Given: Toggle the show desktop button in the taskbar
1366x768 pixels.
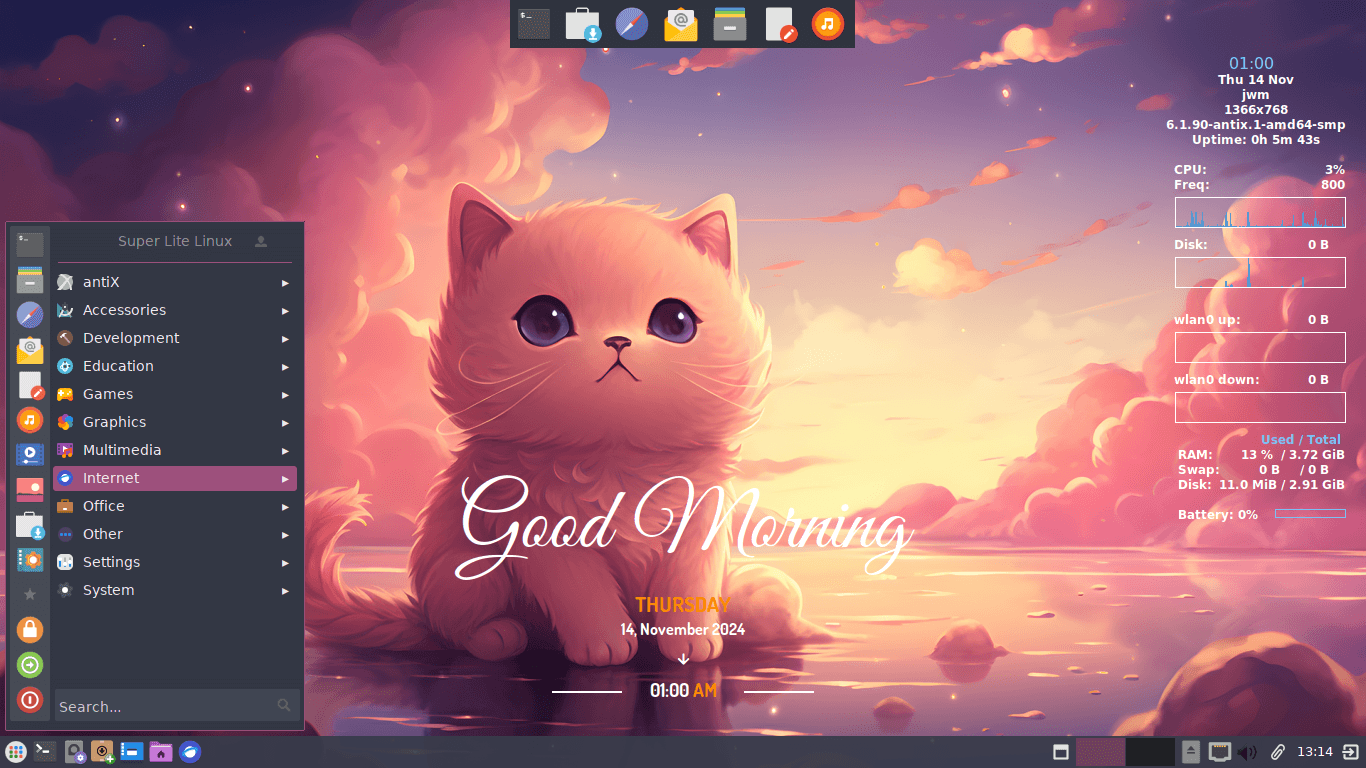Looking at the screenshot, I should tap(1063, 751).
